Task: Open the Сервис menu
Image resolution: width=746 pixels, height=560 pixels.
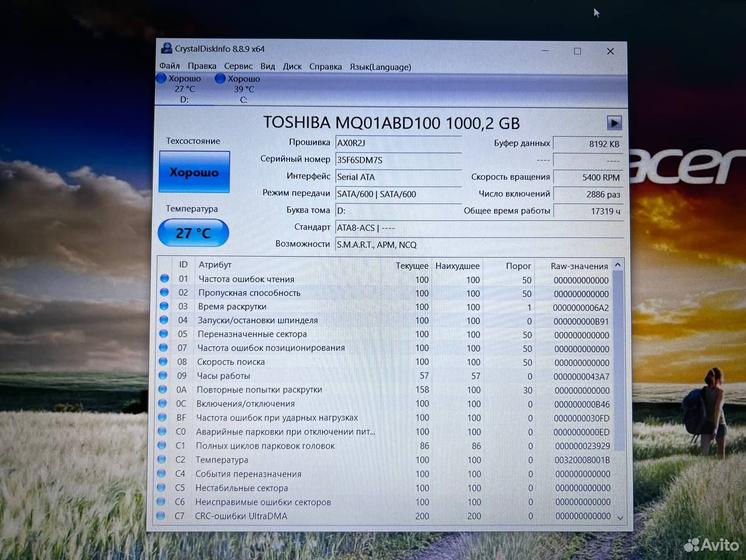Action: click(238, 66)
